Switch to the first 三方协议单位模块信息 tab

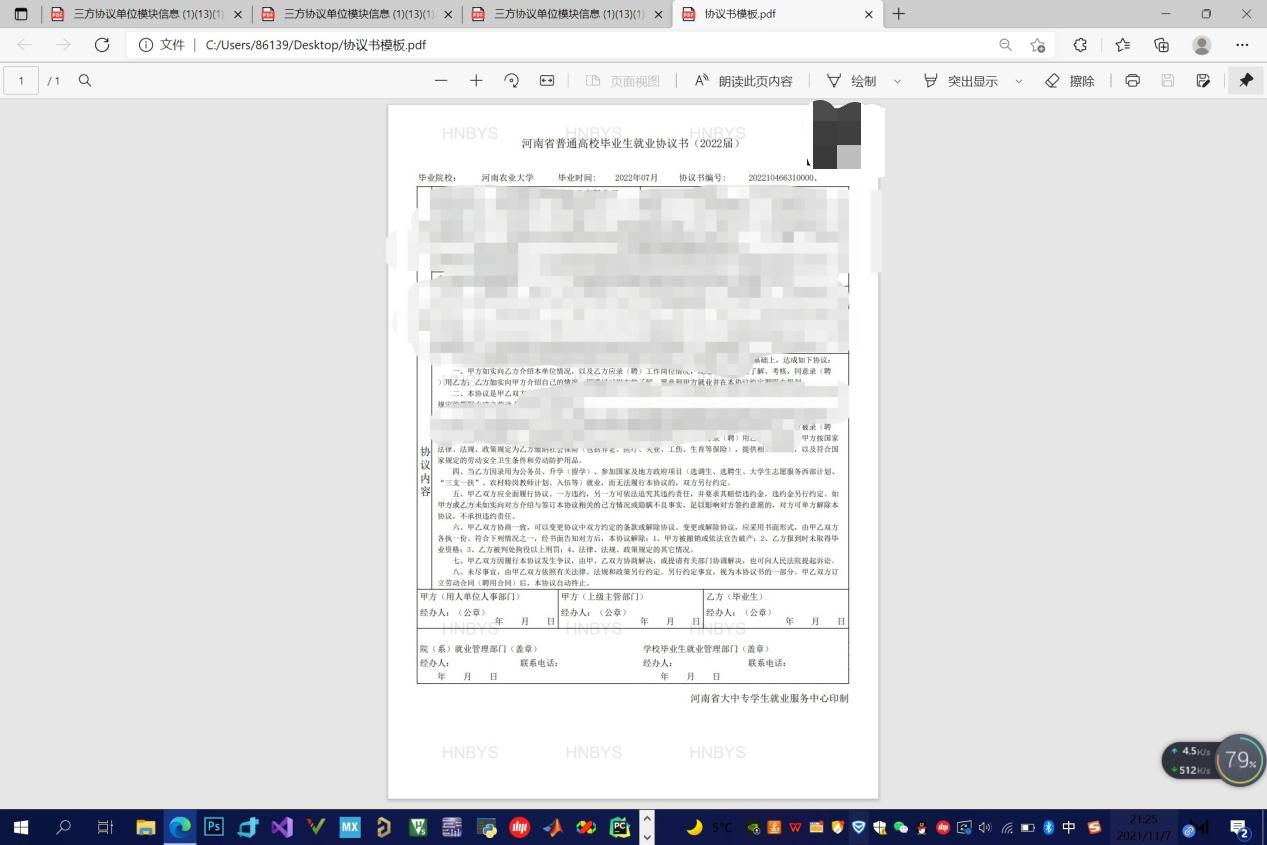[x=140, y=14]
